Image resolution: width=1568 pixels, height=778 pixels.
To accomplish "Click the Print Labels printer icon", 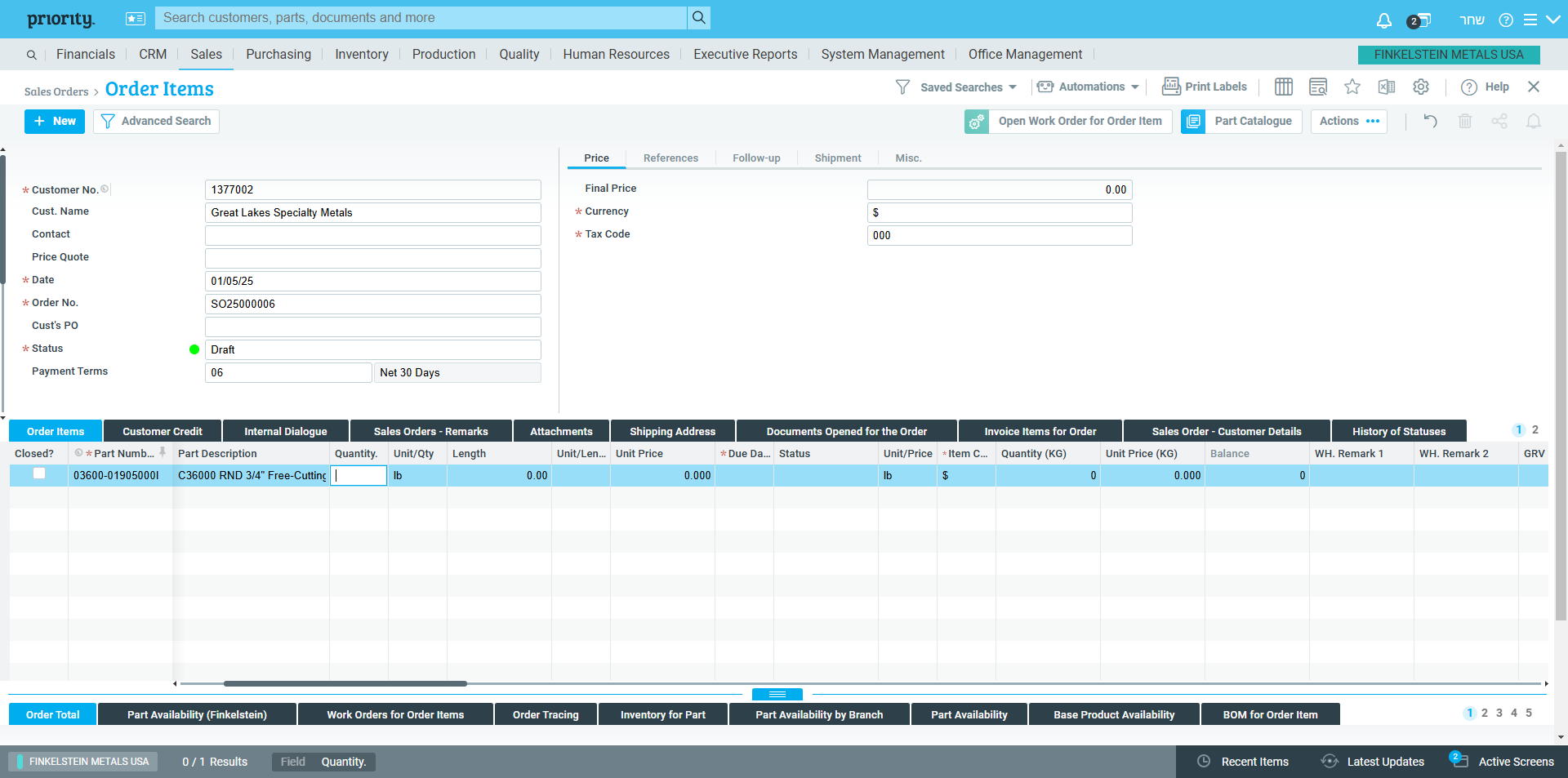I will 1171,86.
